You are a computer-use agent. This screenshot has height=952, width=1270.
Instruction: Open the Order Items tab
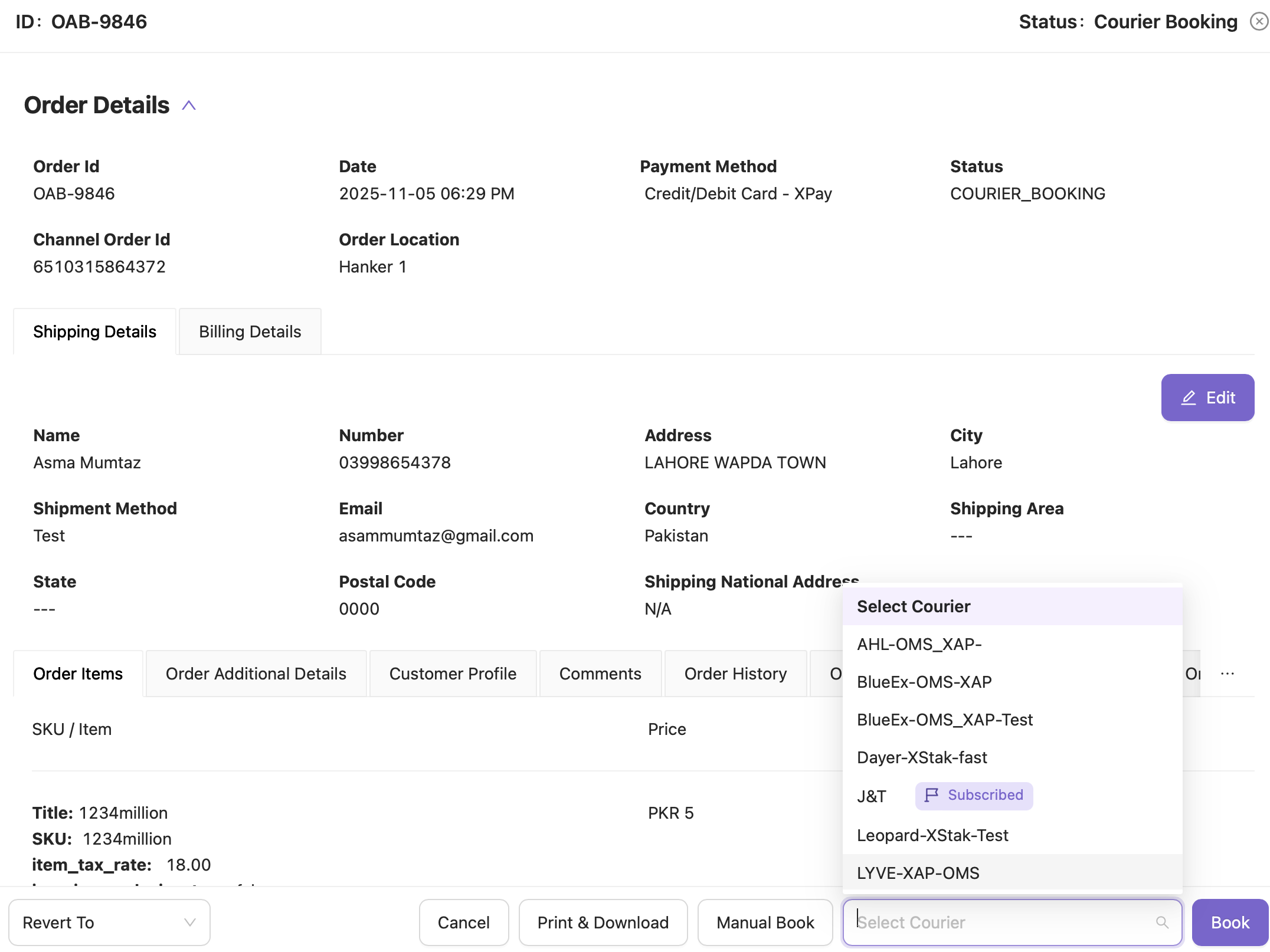78,674
